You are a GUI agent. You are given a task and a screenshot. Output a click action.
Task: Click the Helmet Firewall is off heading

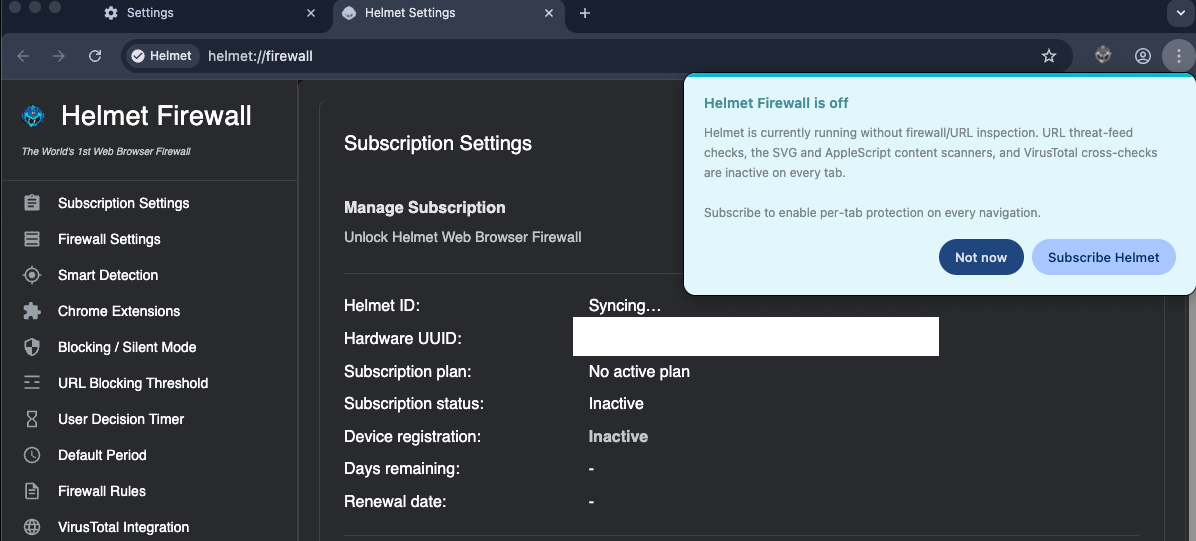pos(776,103)
